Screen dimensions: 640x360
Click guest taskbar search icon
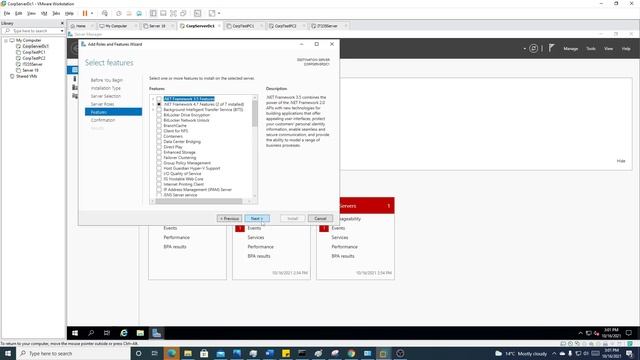point(91,333)
